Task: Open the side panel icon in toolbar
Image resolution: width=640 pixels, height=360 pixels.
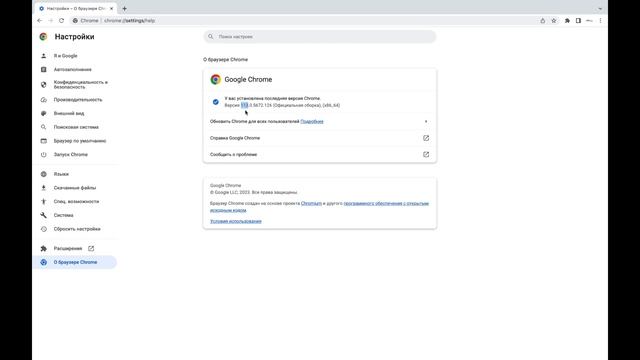Action: point(578,20)
